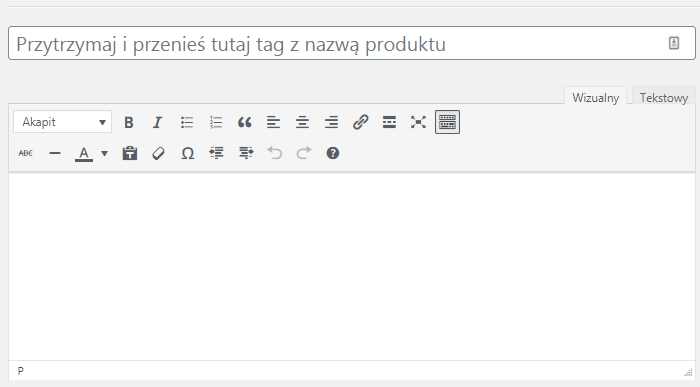
Task: Open keyboard shortcuts help
Action: (x=333, y=154)
